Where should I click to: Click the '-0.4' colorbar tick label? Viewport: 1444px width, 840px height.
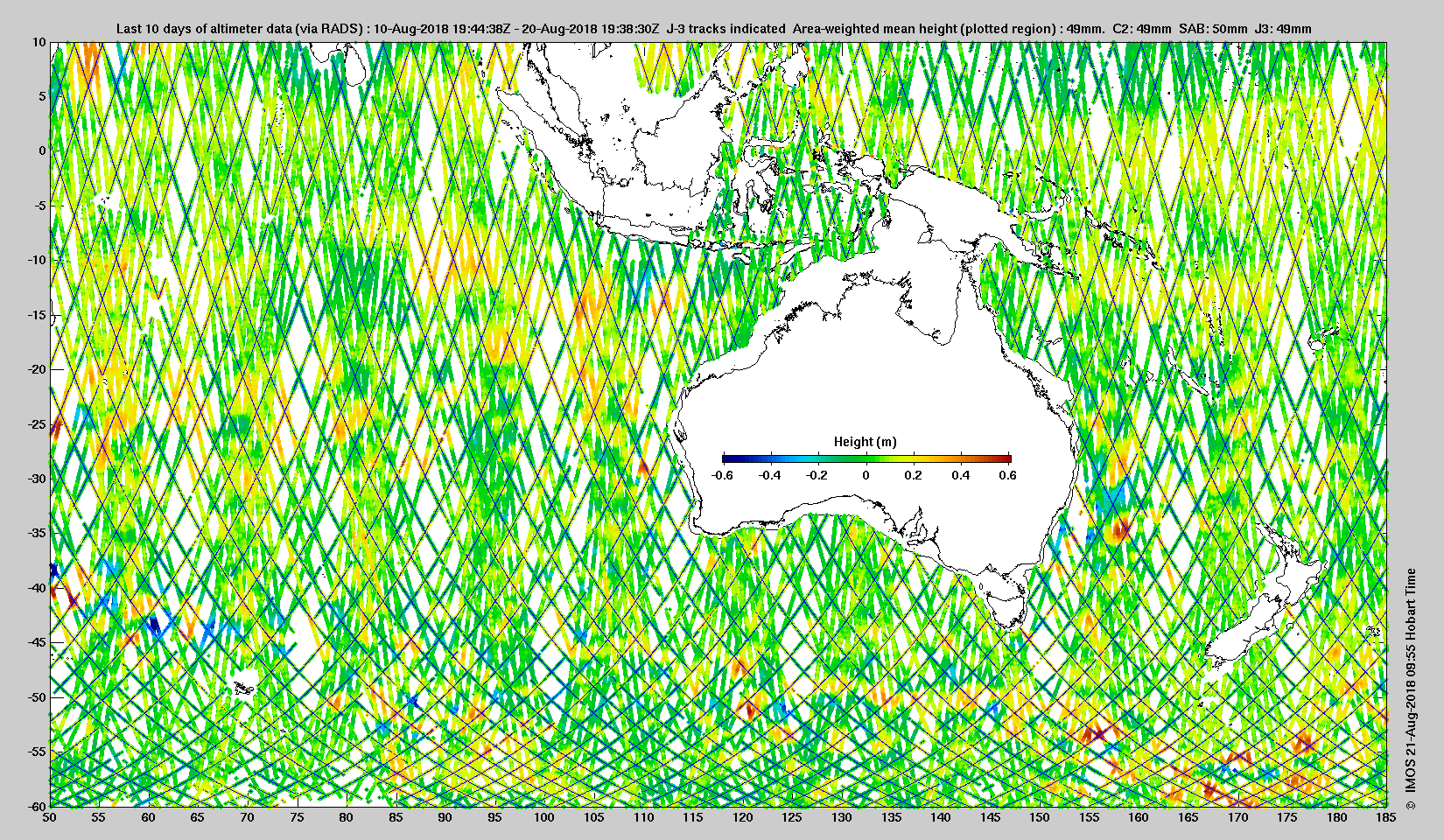tap(770, 475)
